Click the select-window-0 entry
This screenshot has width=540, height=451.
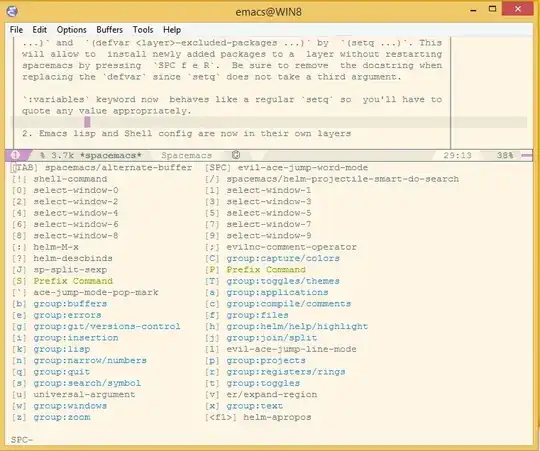(x=76, y=190)
